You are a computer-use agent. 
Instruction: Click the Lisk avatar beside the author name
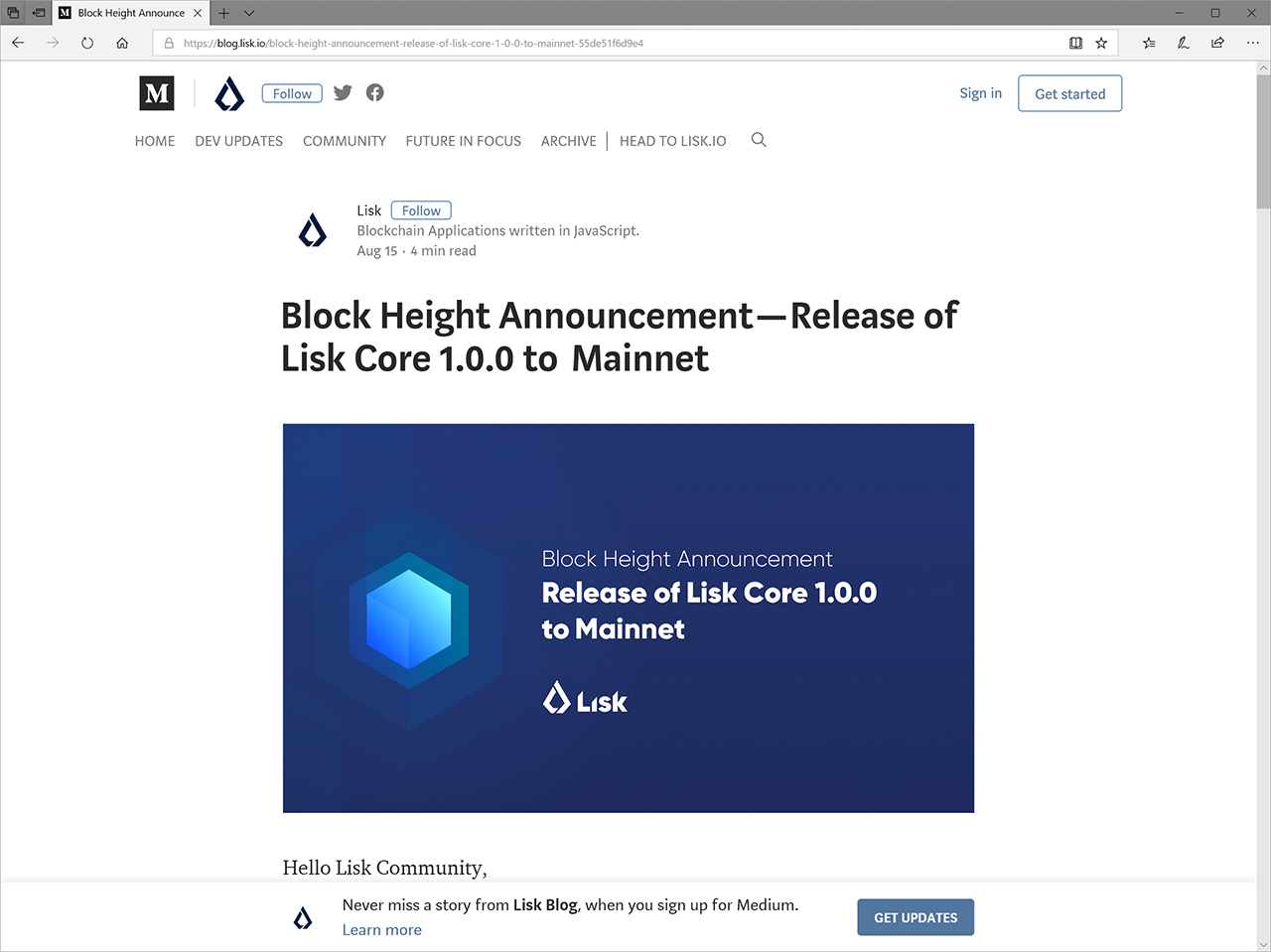[x=313, y=229]
